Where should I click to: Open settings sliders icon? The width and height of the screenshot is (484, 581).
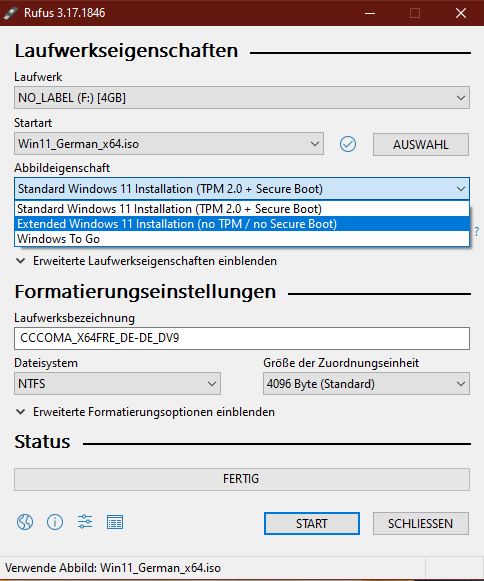85,522
